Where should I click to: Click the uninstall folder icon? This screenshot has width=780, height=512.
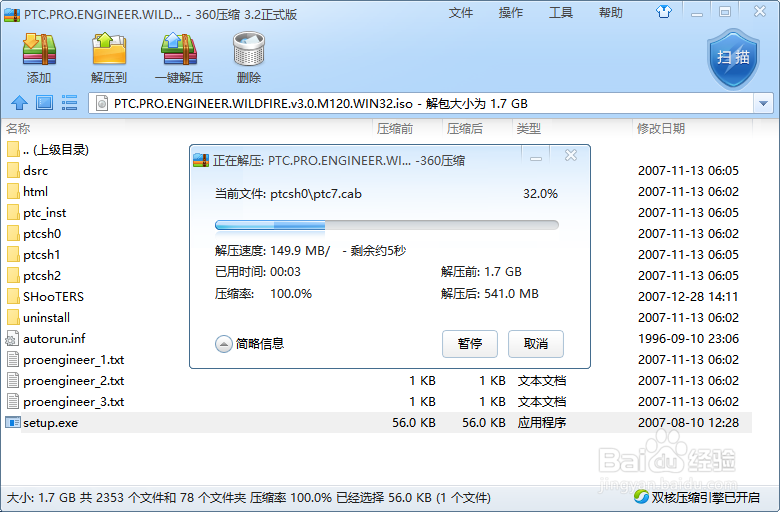pyautogui.click(x=13, y=317)
